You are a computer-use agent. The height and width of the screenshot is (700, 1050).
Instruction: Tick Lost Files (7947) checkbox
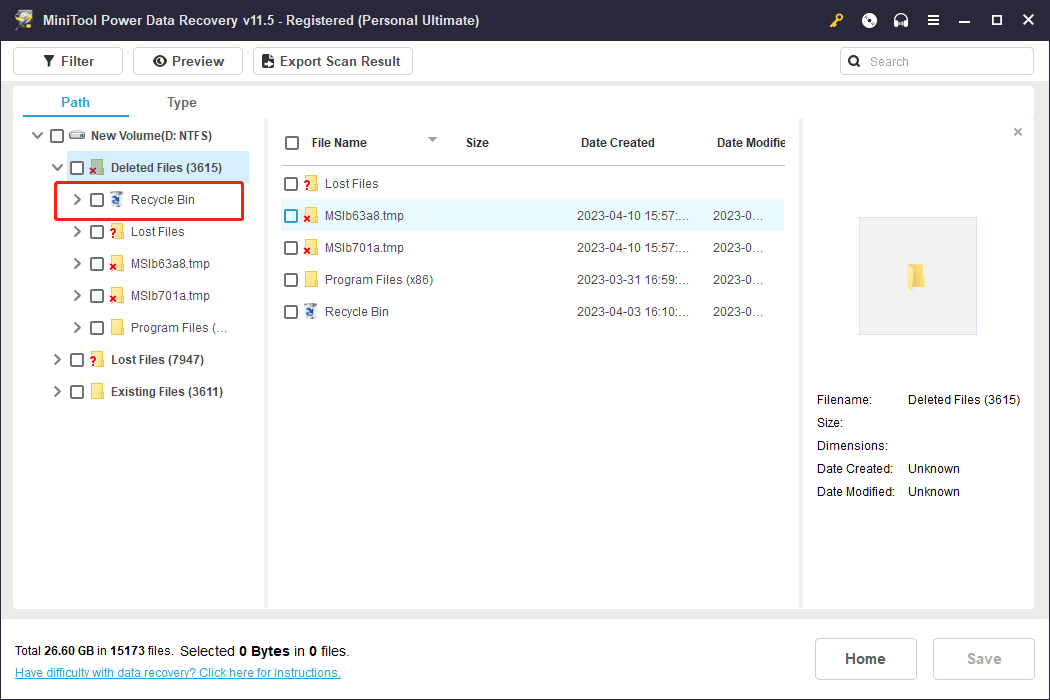77,360
